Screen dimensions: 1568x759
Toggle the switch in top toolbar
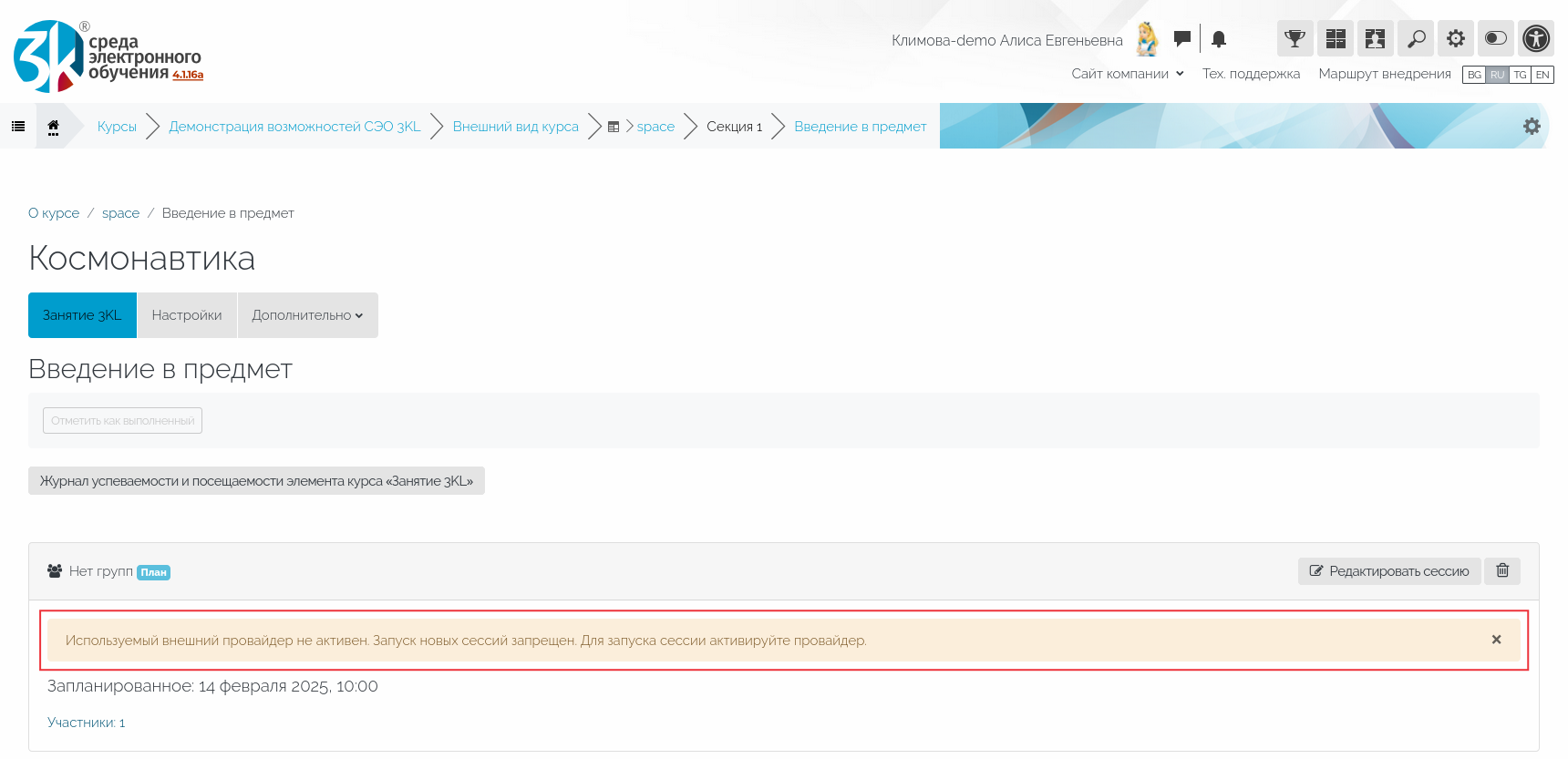click(x=1496, y=38)
